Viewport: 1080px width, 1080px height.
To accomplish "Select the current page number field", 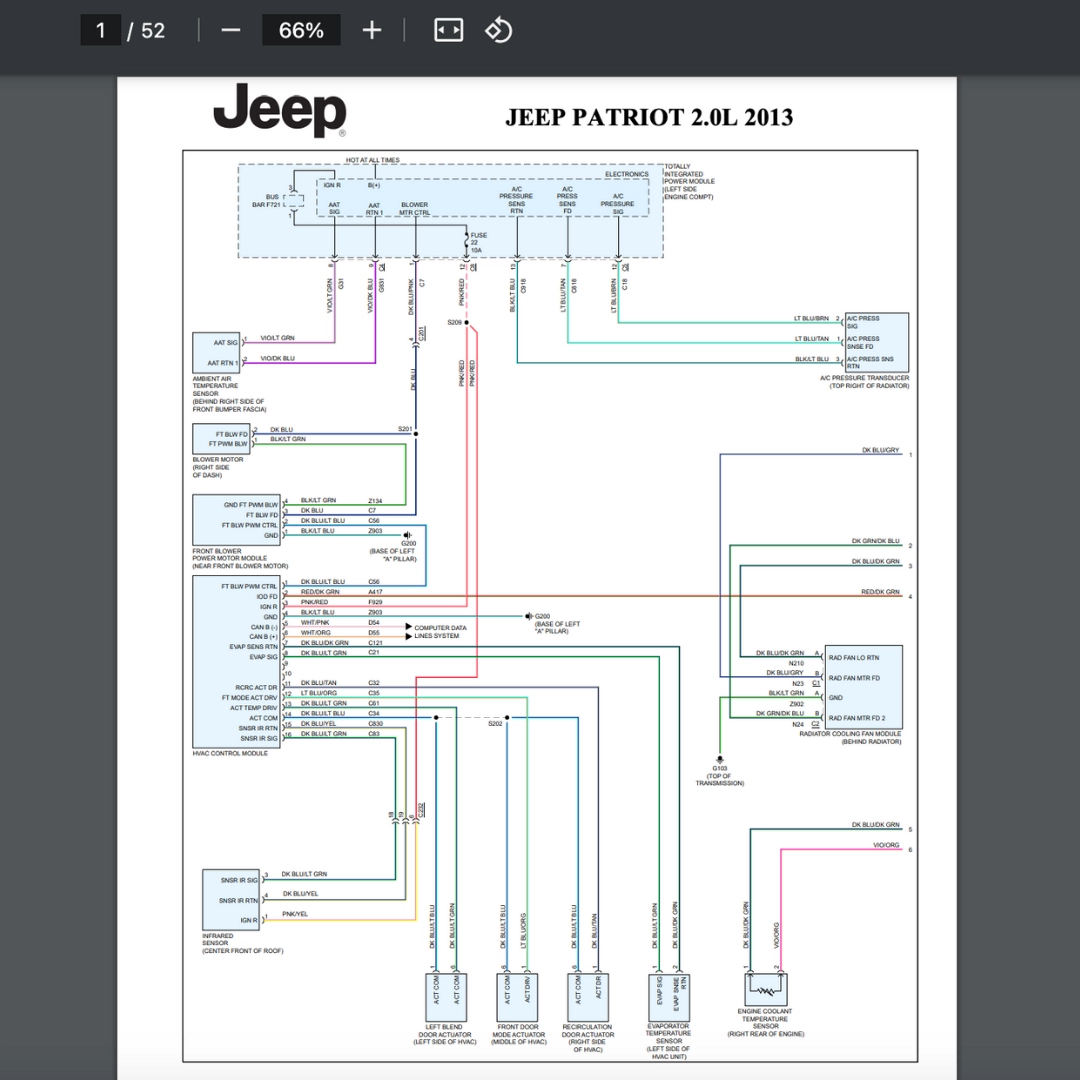I will click(x=101, y=30).
